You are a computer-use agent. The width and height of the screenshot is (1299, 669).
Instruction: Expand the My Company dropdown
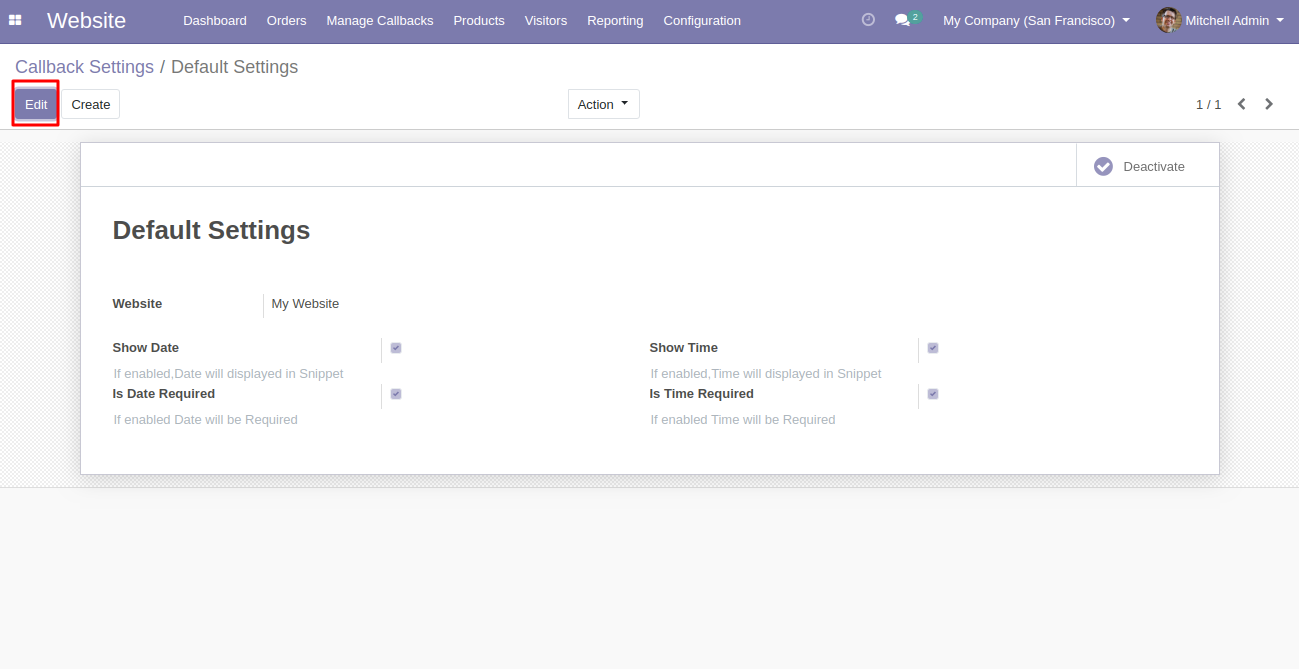pos(1035,20)
